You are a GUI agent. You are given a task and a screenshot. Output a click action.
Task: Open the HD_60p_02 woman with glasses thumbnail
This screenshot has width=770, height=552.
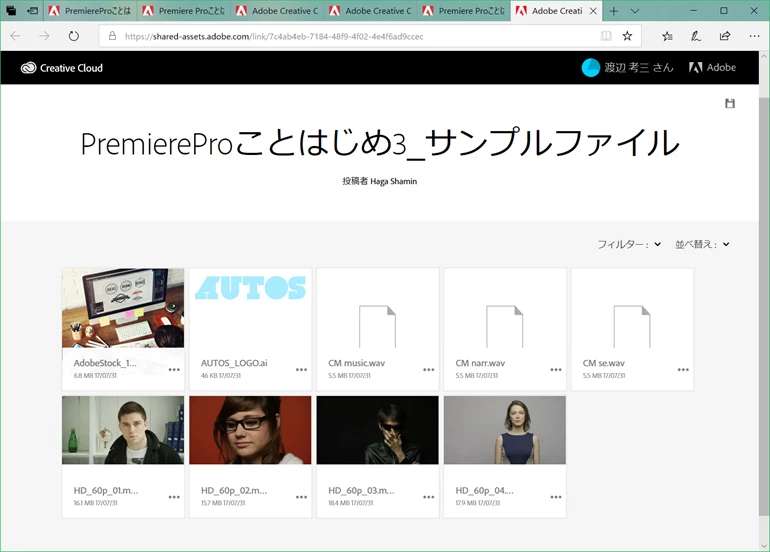tap(250, 430)
